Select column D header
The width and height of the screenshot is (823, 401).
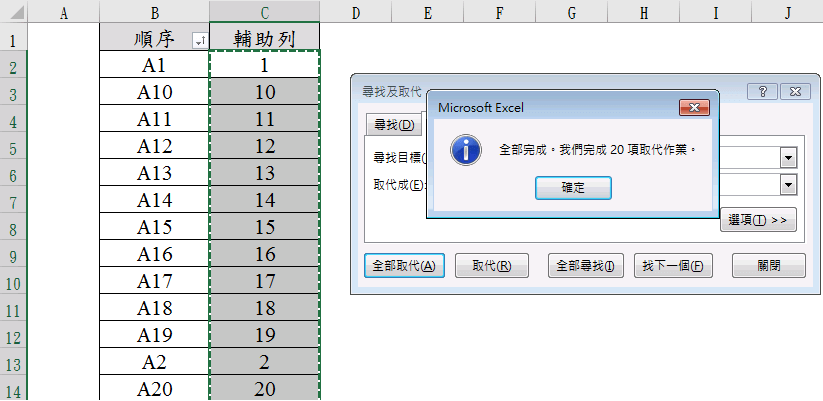click(x=356, y=12)
